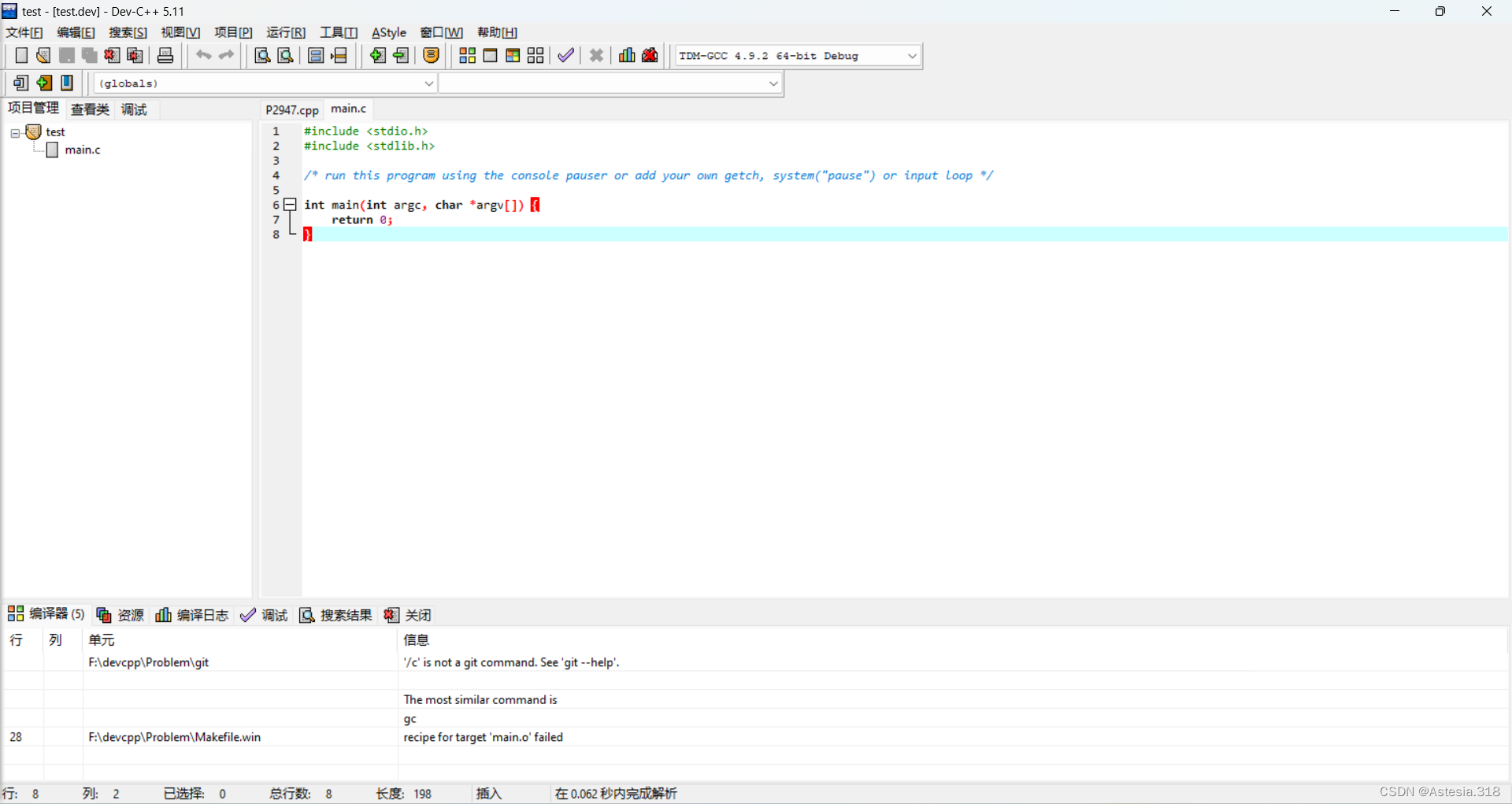The image size is (1512, 804).
Task: Open the 运行 menu
Action: [285, 32]
